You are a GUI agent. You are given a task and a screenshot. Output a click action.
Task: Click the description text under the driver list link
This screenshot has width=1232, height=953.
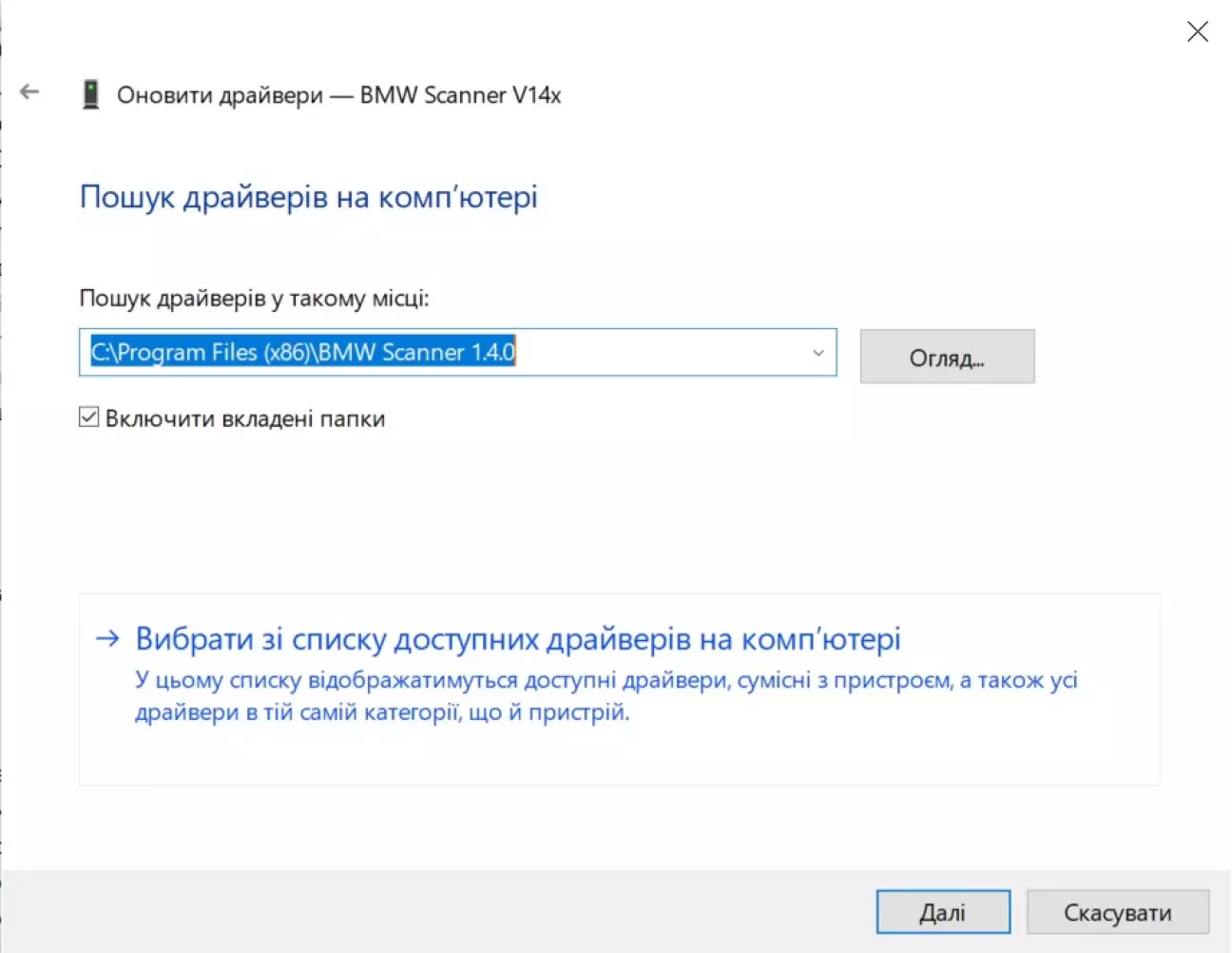tap(606, 695)
